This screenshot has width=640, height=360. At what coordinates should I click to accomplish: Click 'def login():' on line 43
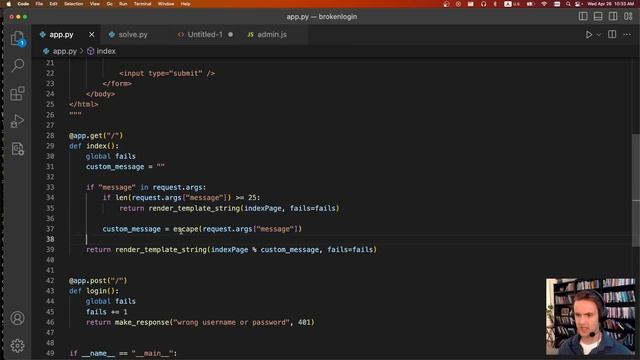coord(94,291)
